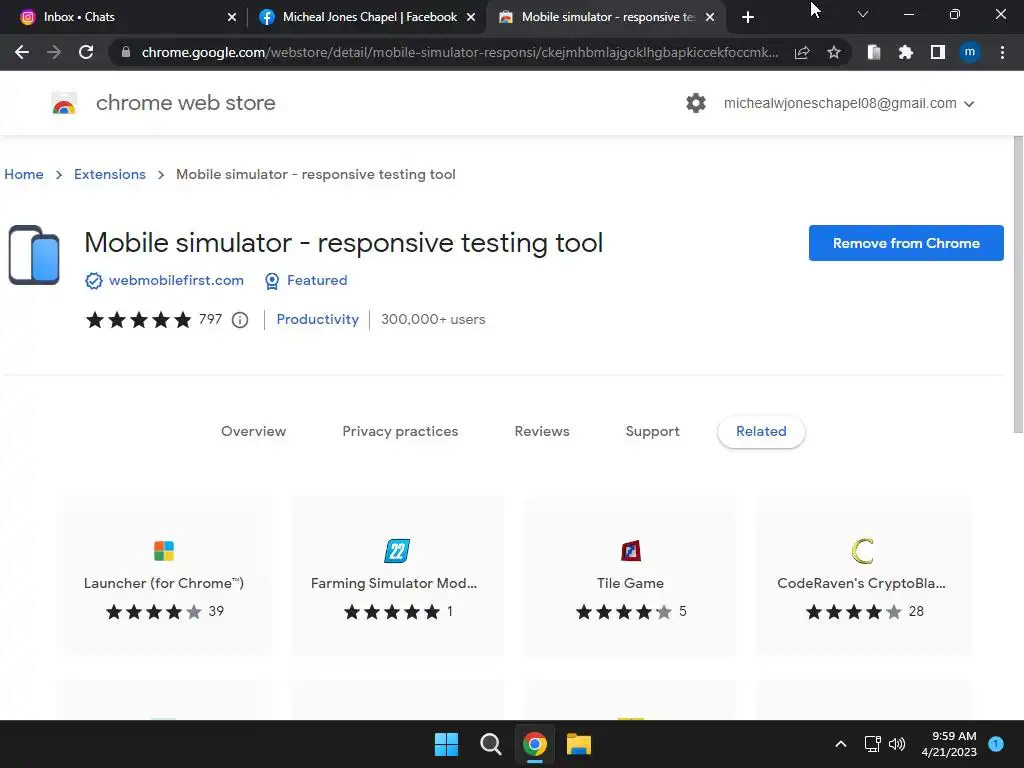This screenshot has height=768, width=1024.
Task: Open the volume tray icon
Action: (x=897, y=744)
